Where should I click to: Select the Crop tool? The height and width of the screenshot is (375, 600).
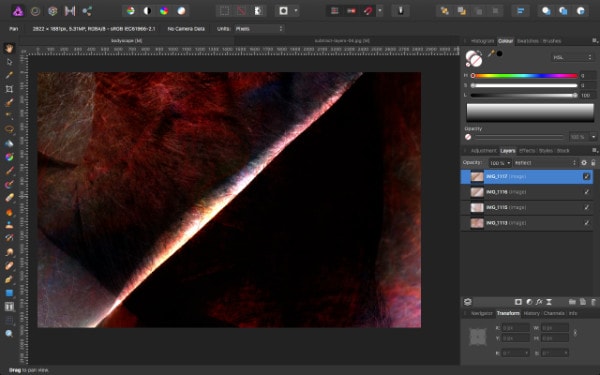pyautogui.click(x=9, y=89)
